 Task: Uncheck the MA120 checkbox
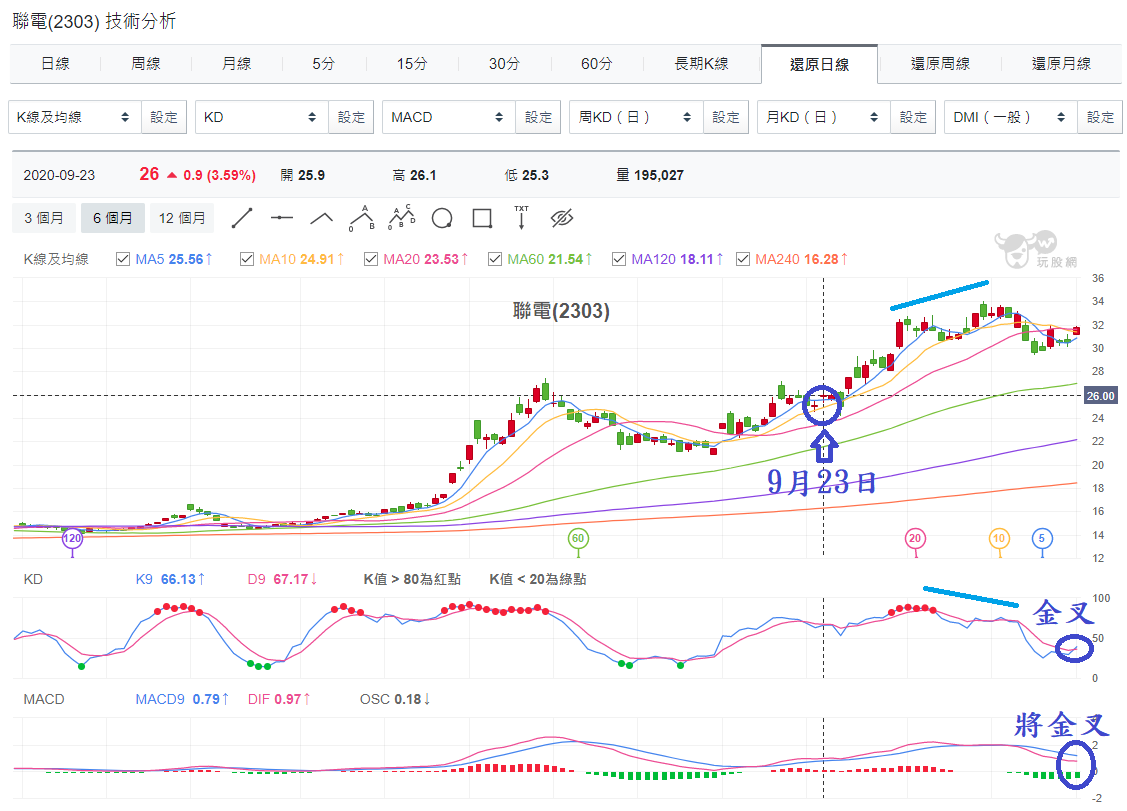pos(619,259)
